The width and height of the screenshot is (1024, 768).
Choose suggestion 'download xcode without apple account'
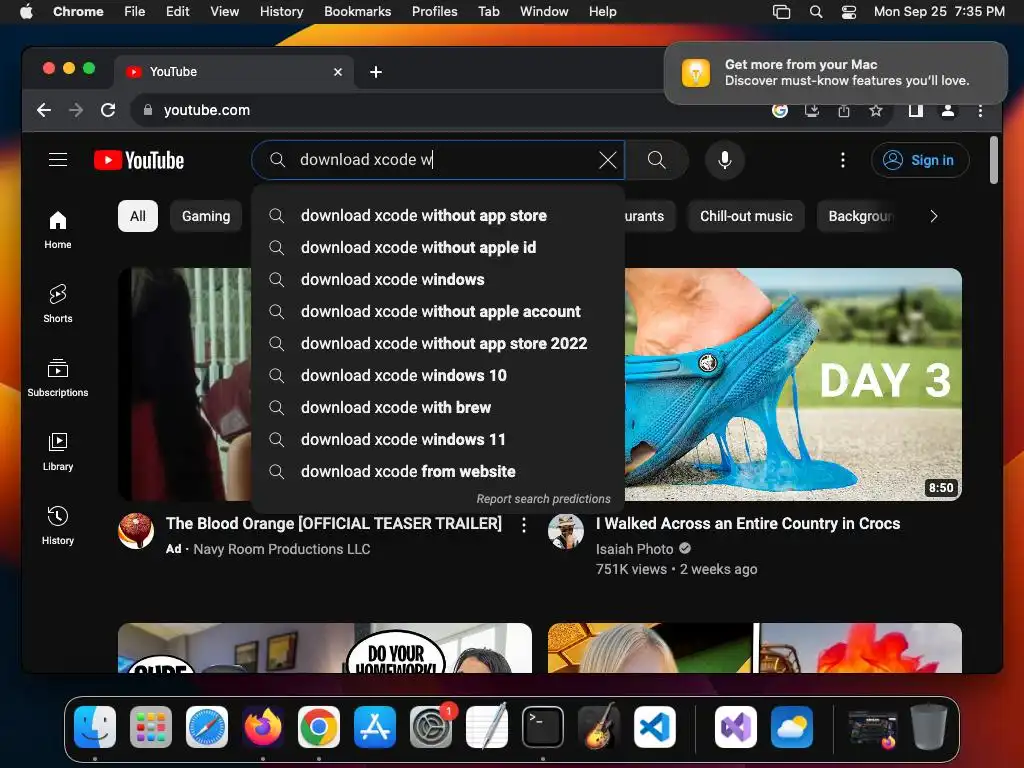tap(438, 312)
